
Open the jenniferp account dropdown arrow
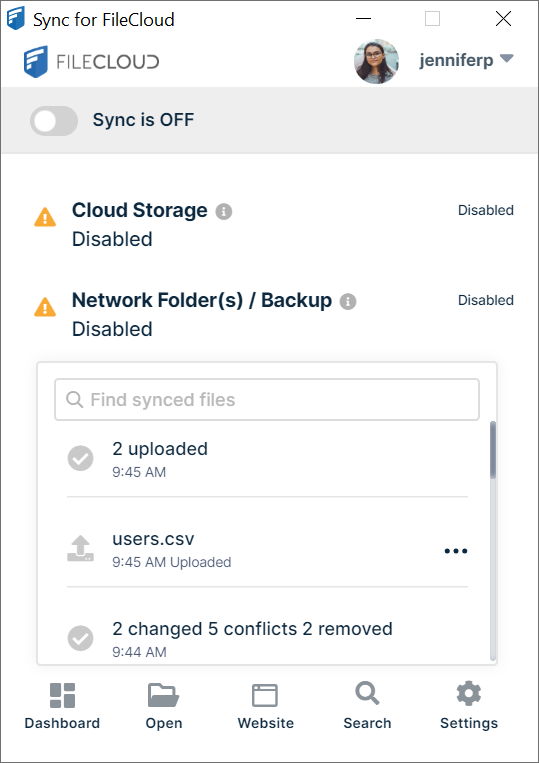507,59
